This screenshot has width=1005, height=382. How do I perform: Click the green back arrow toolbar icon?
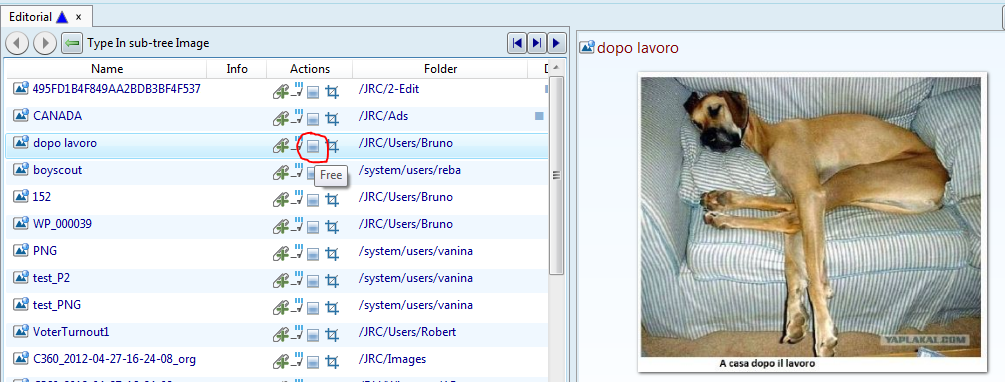click(72, 44)
